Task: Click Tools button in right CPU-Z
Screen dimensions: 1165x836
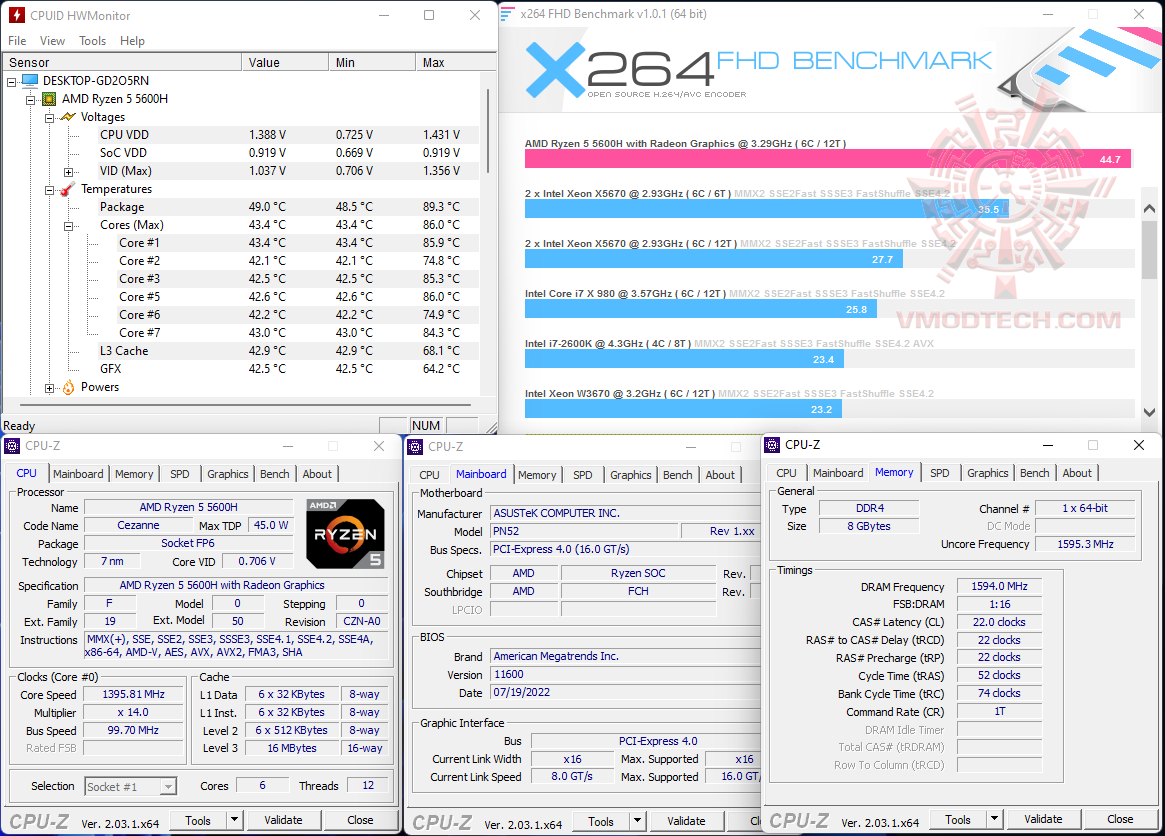Action: click(958, 819)
